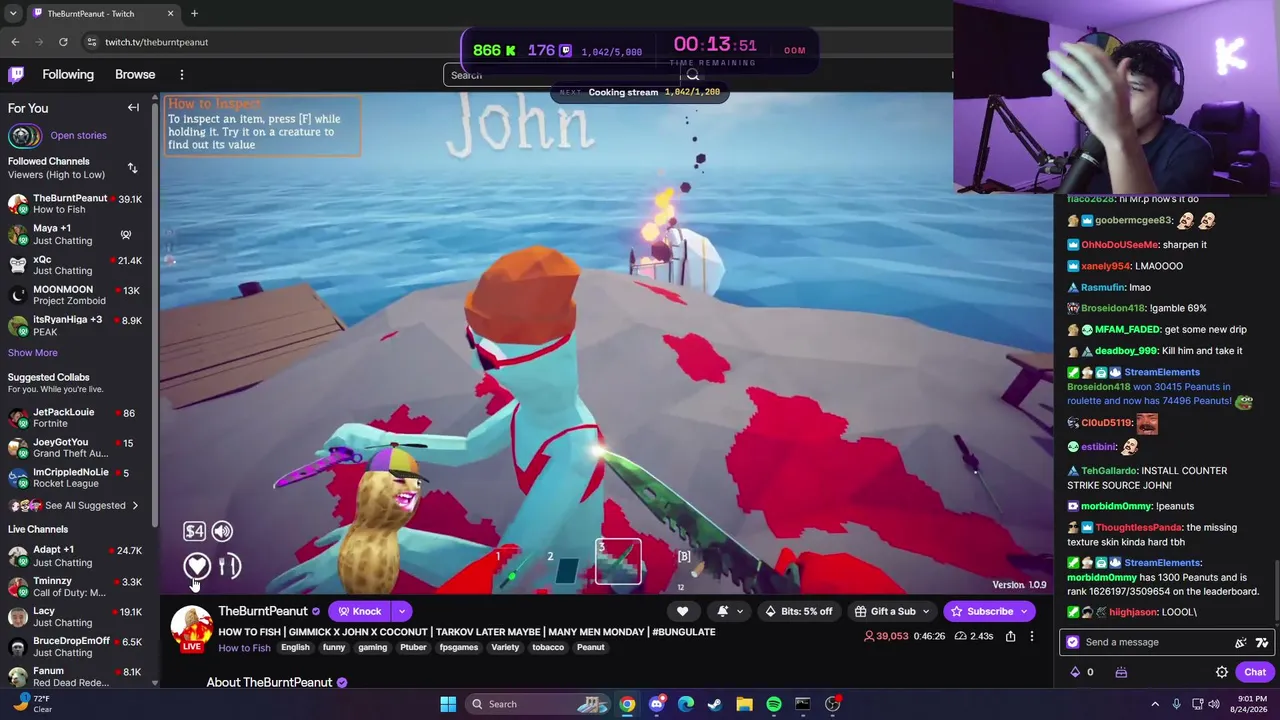Open Google Chrome from the taskbar

coord(627,704)
